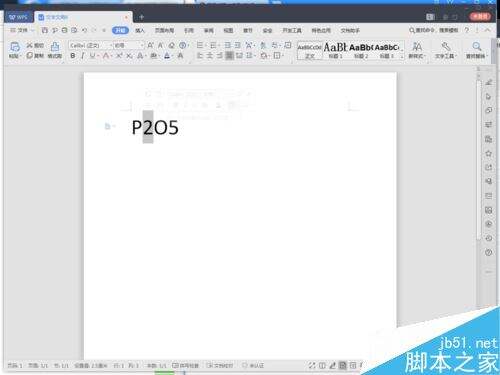Click the phonetic guide circle icon
The height and width of the screenshot is (375, 500).
183,45
